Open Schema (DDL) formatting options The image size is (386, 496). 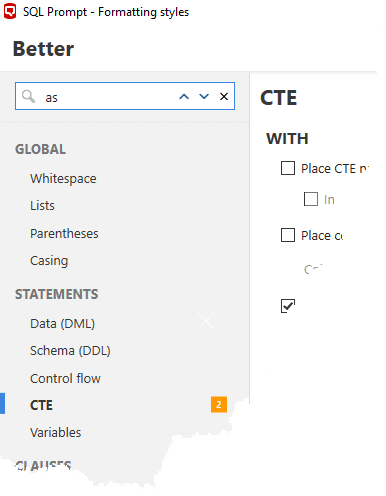70,351
